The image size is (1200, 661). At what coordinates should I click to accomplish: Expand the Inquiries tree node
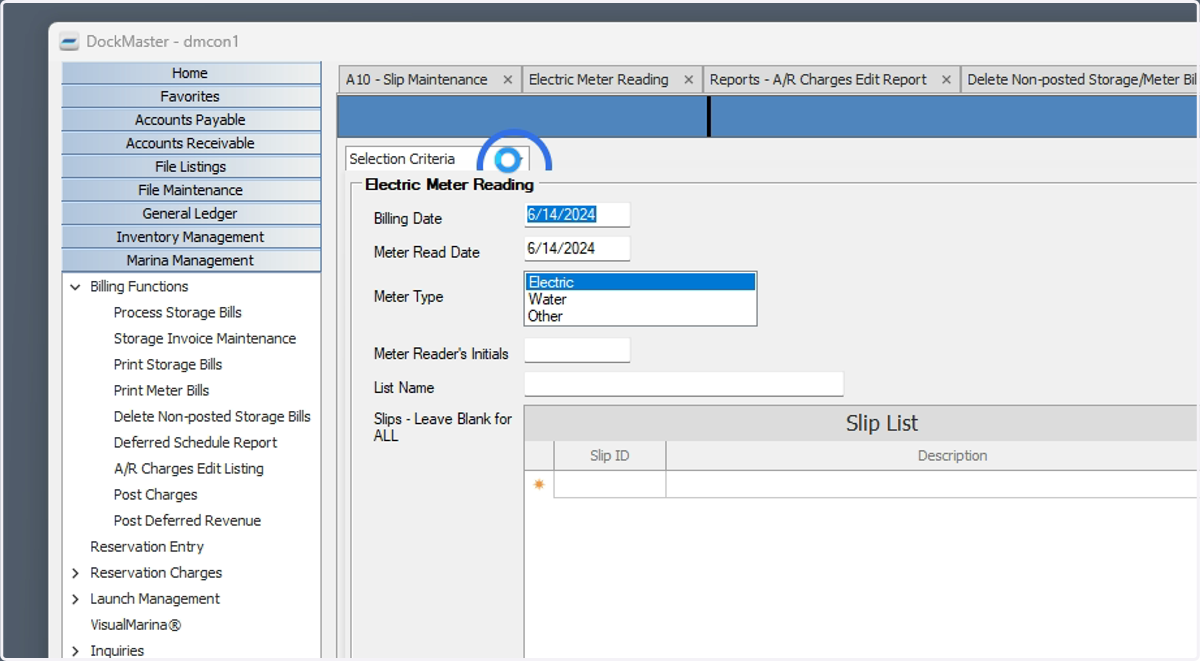(75, 651)
